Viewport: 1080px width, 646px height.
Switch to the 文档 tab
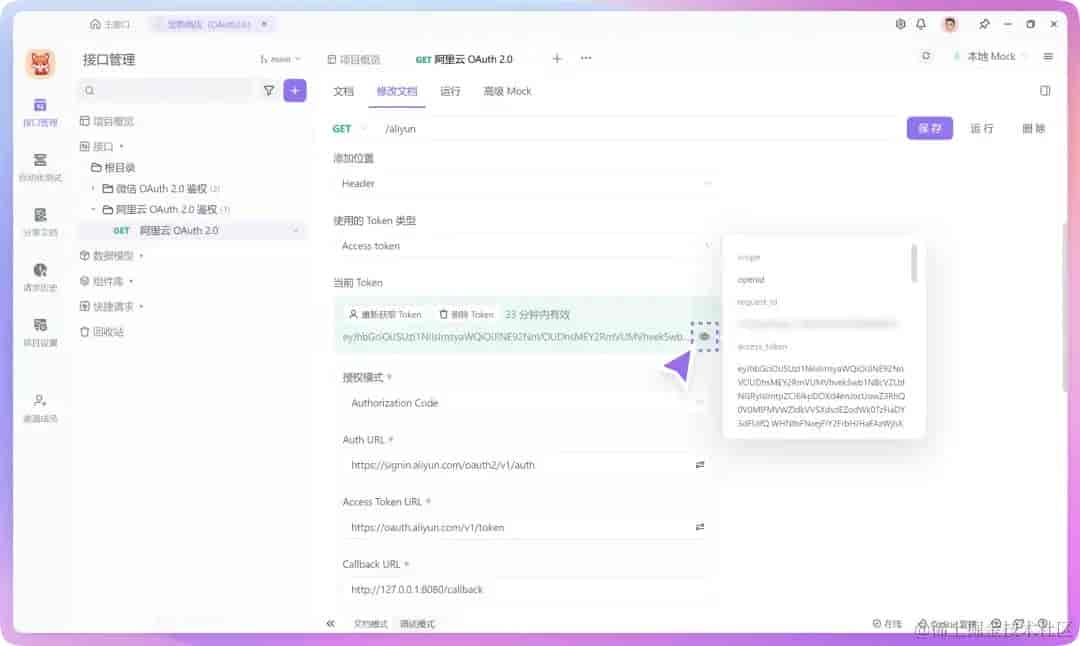(x=343, y=91)
